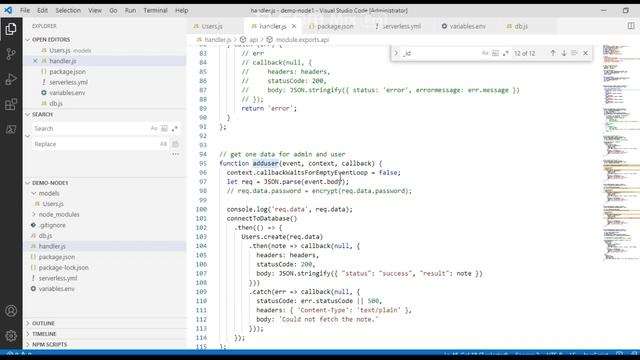Go to next match in find widget
This screenshot has height=360, width=640.
point(564,53)
